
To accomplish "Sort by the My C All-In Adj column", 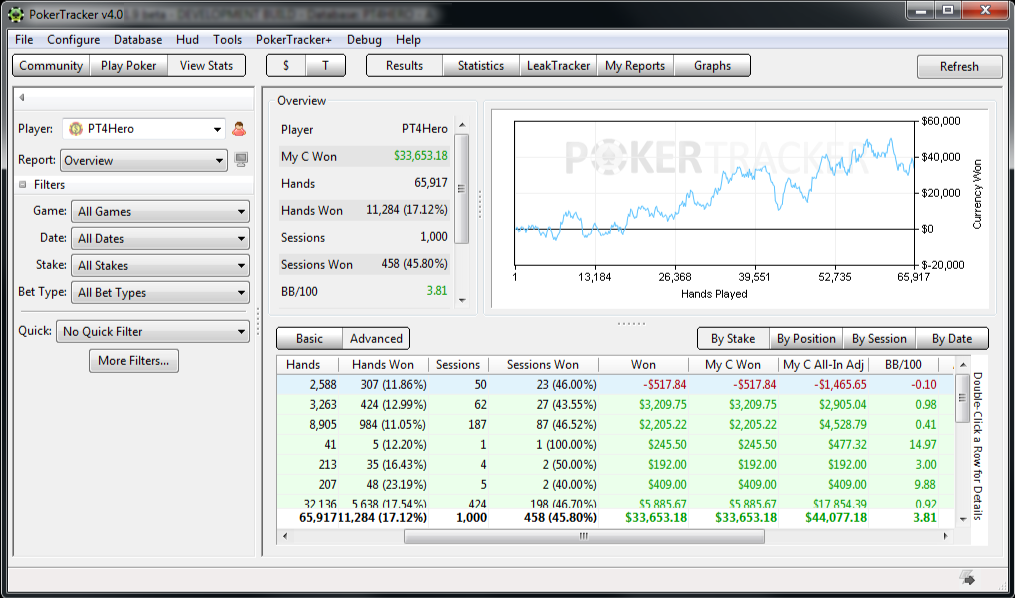I will pyautogui.click(x=824, y=365).
